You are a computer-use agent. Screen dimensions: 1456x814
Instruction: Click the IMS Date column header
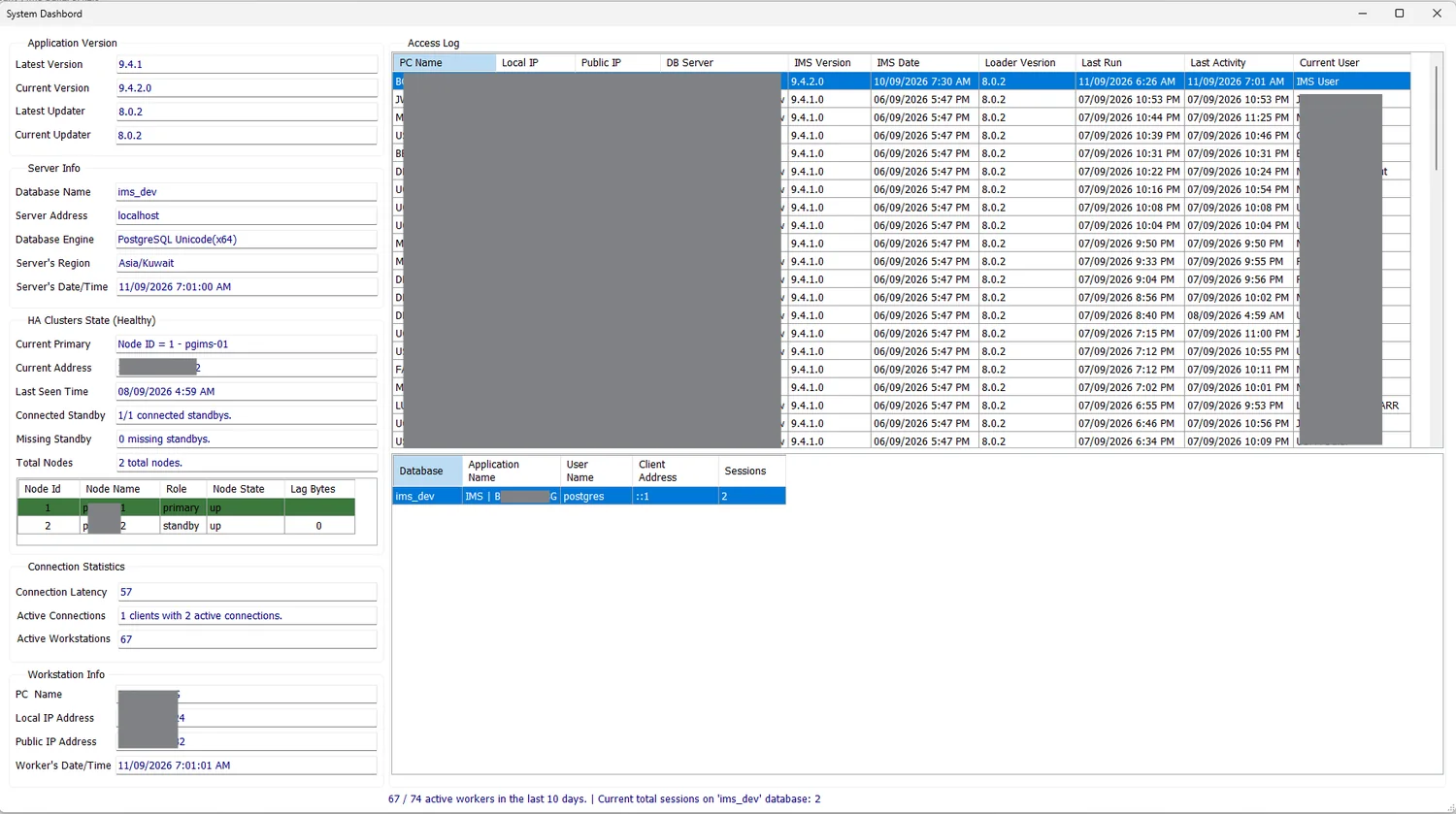(924, 63)
